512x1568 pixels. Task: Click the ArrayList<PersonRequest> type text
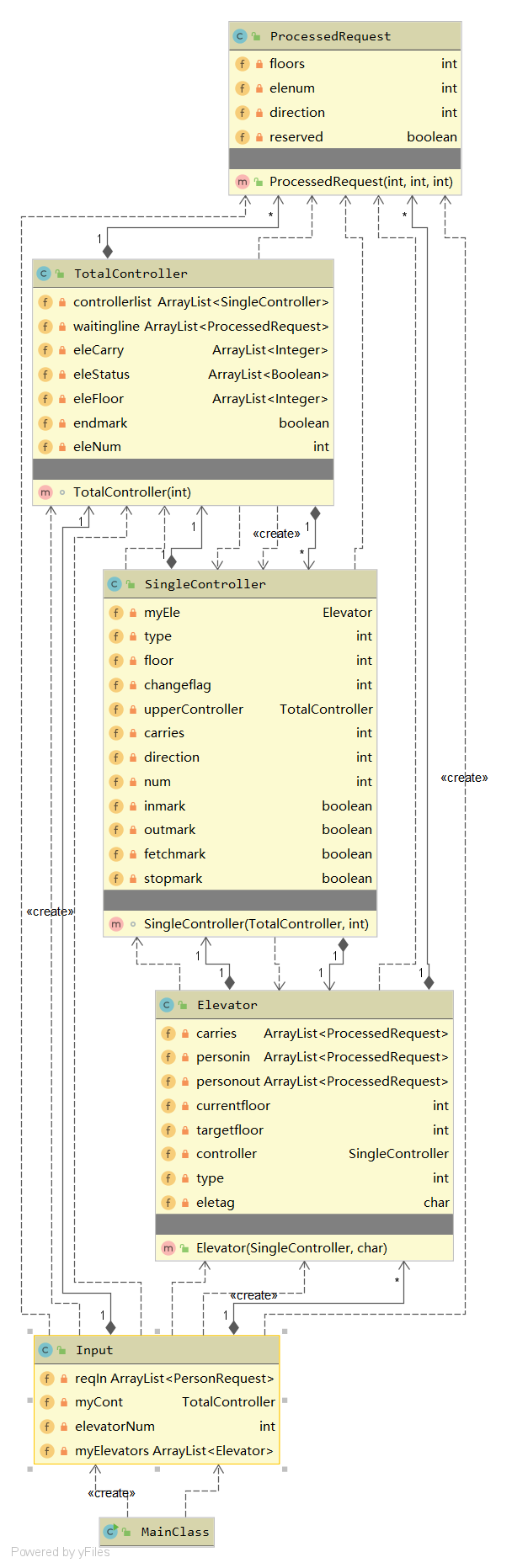pyautogui.click(x=192, y=1379)
